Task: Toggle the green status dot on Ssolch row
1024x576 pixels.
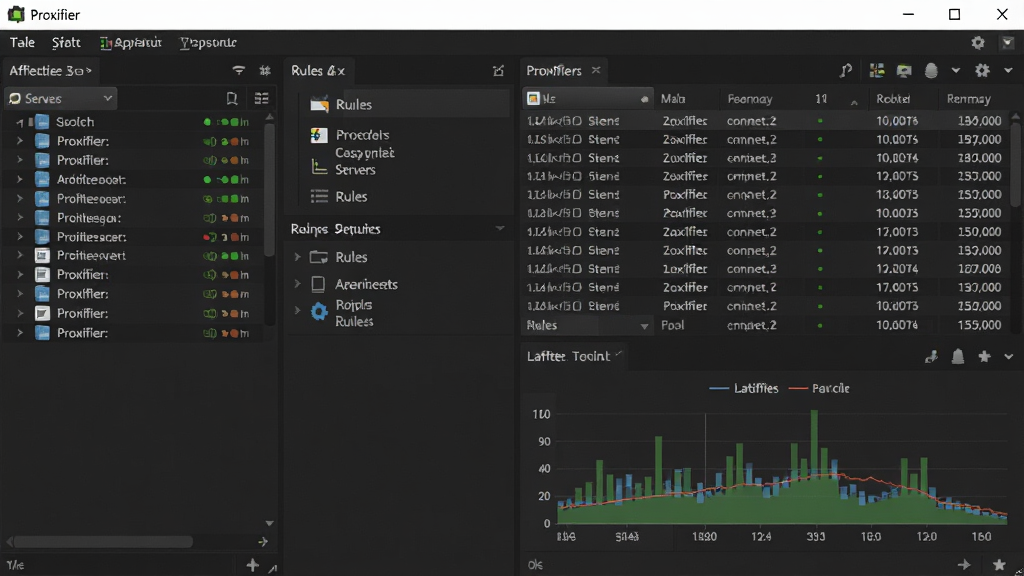Action: click(x=207, y=122)
